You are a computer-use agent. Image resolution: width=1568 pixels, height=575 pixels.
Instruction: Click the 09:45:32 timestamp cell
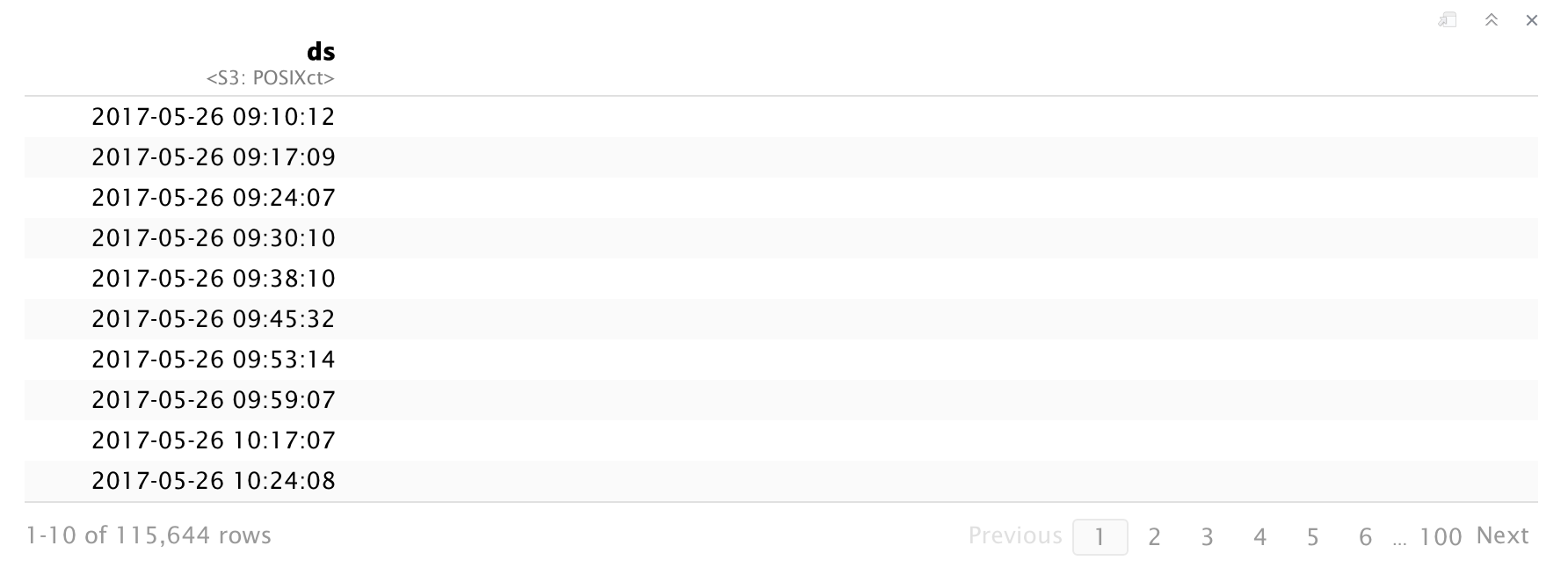coord(214,319)
